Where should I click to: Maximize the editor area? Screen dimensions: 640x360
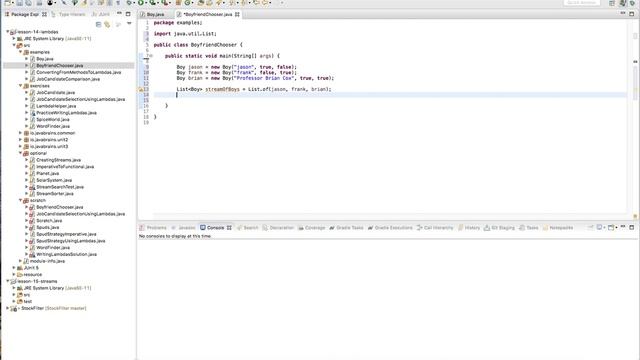(x=631, y=13)
